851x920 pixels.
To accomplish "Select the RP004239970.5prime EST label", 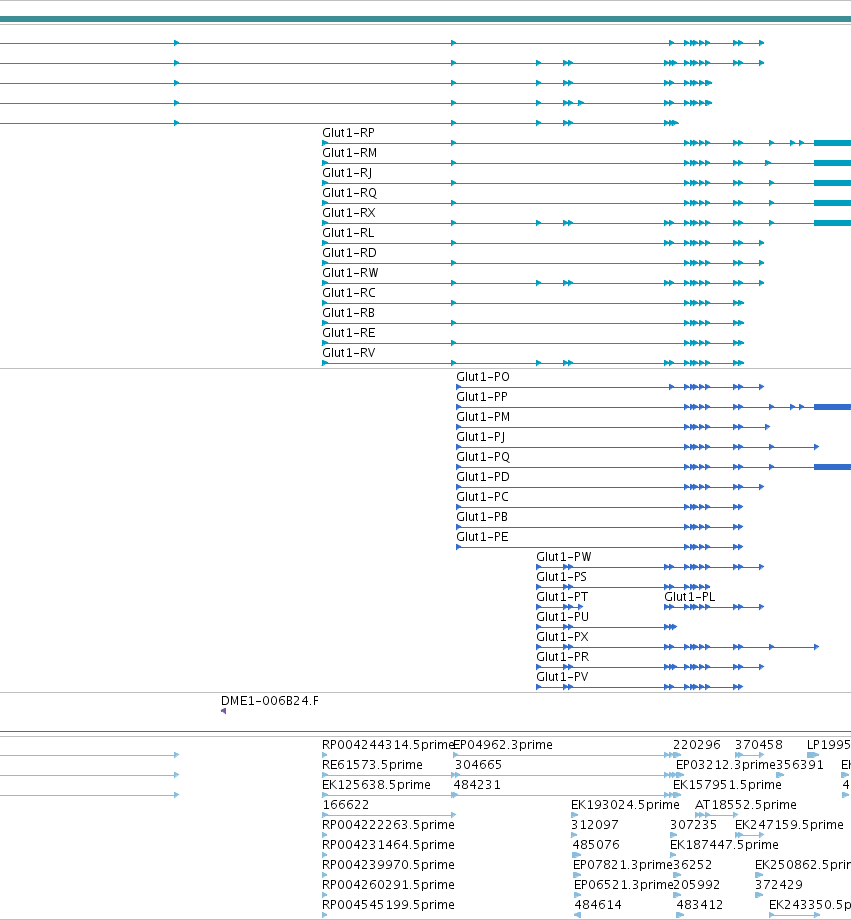I will pos(388,864).
